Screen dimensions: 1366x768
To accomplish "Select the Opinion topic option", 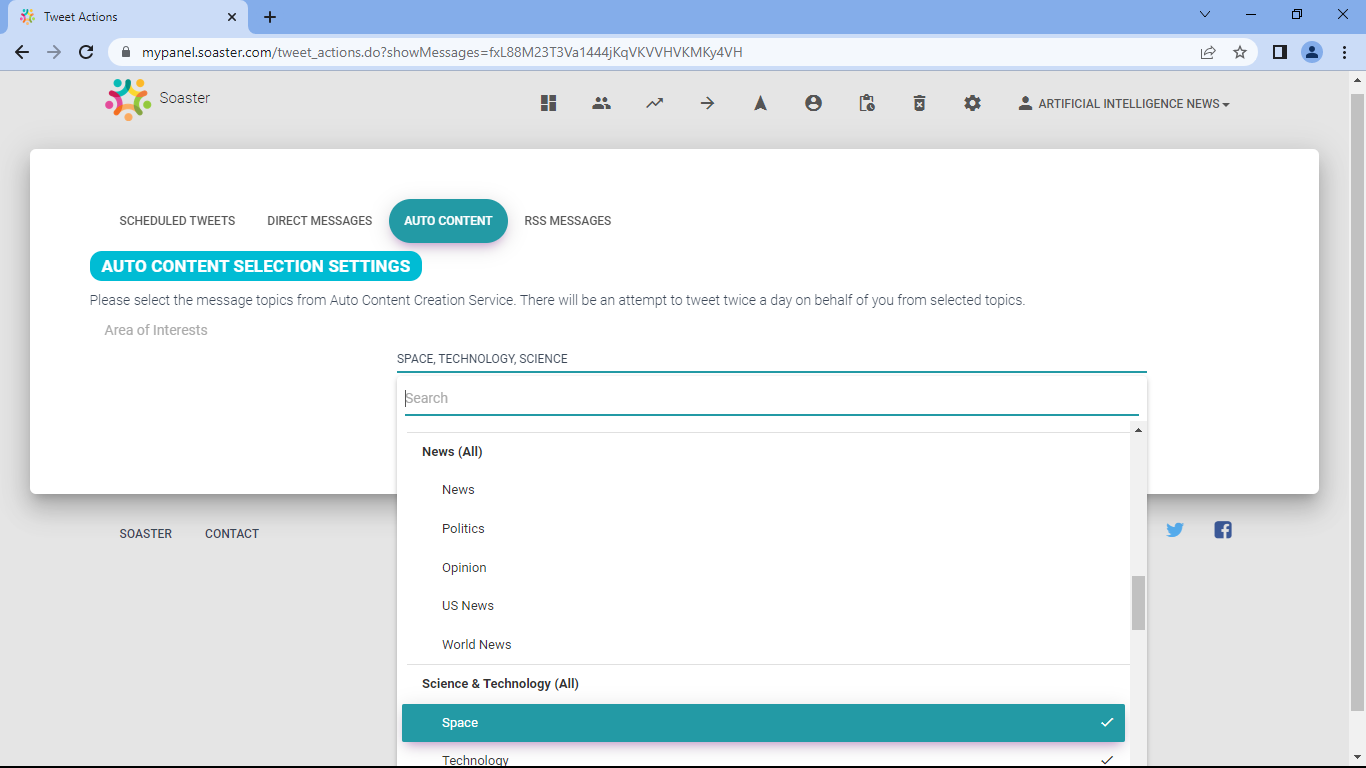I will click(x=763, y=567).
